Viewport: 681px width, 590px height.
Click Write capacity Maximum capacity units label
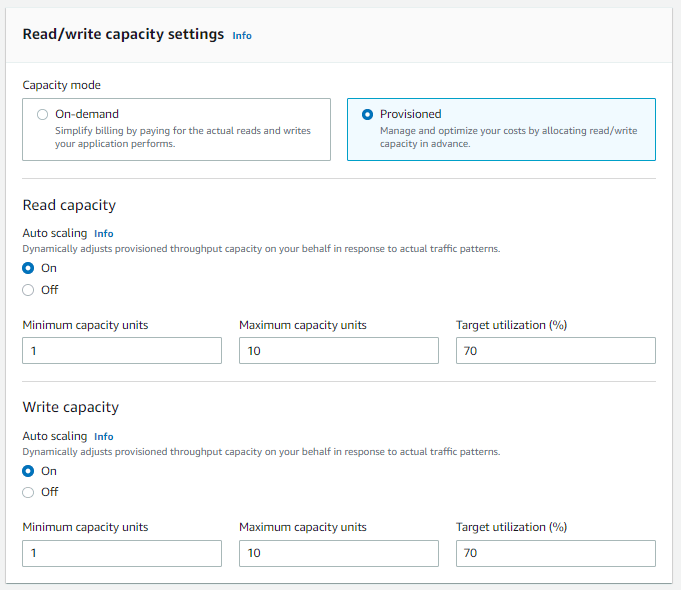pyautogui.click(x=303, y=527)
